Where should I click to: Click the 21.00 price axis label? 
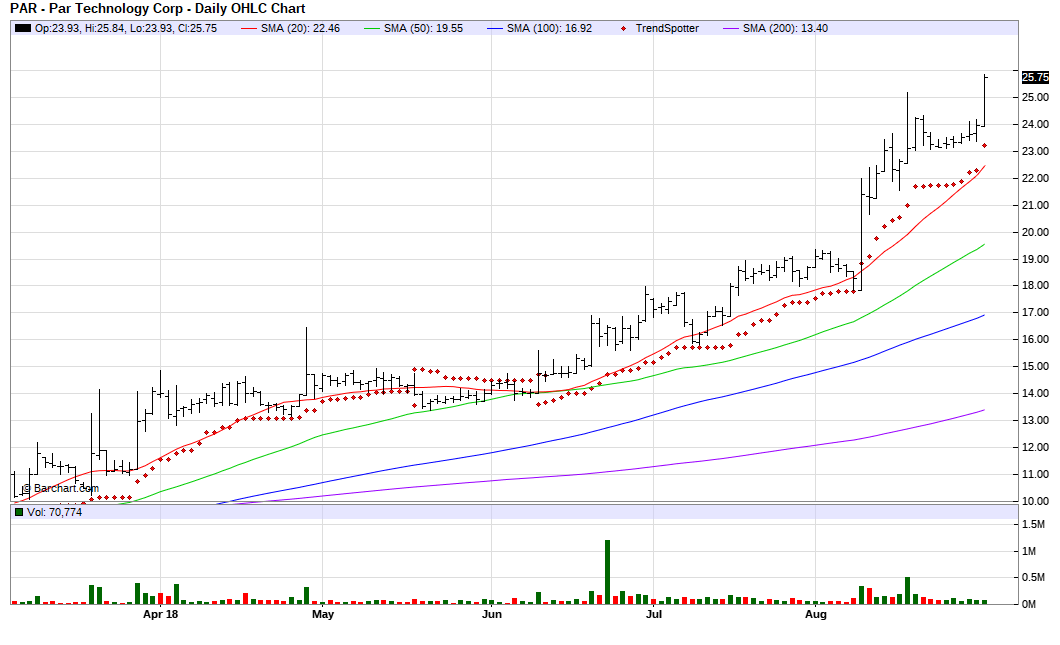coord(1035,206)
